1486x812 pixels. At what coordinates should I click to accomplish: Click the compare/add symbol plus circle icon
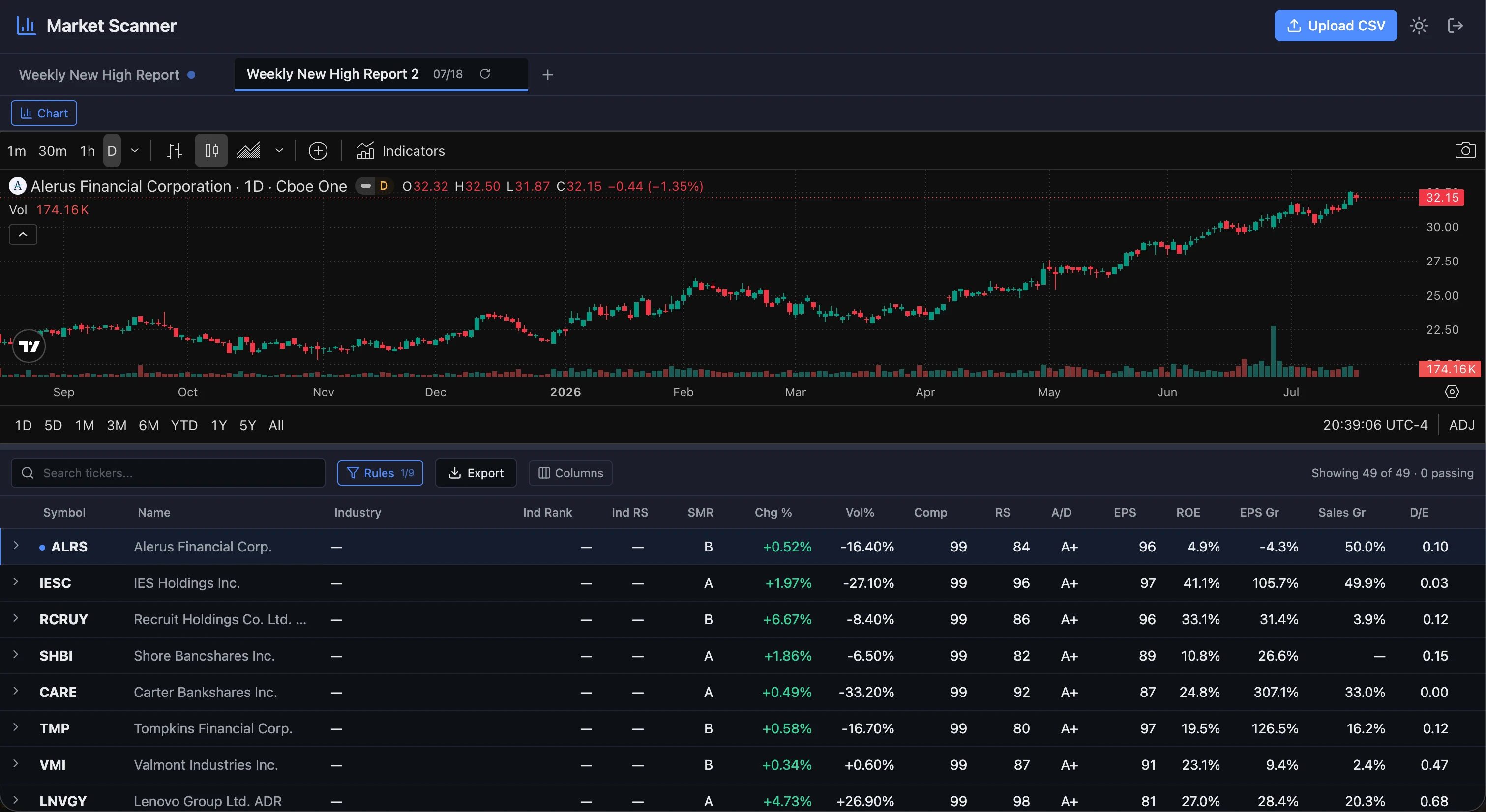click(x=318, y=151)
